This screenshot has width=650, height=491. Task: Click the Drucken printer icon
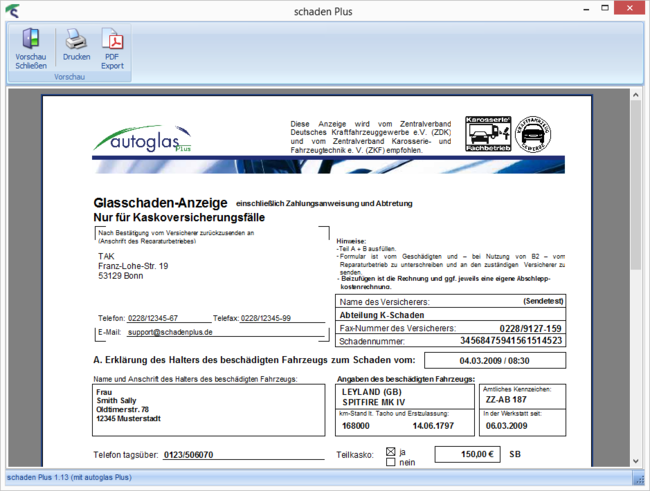click(x=77, y=49)
